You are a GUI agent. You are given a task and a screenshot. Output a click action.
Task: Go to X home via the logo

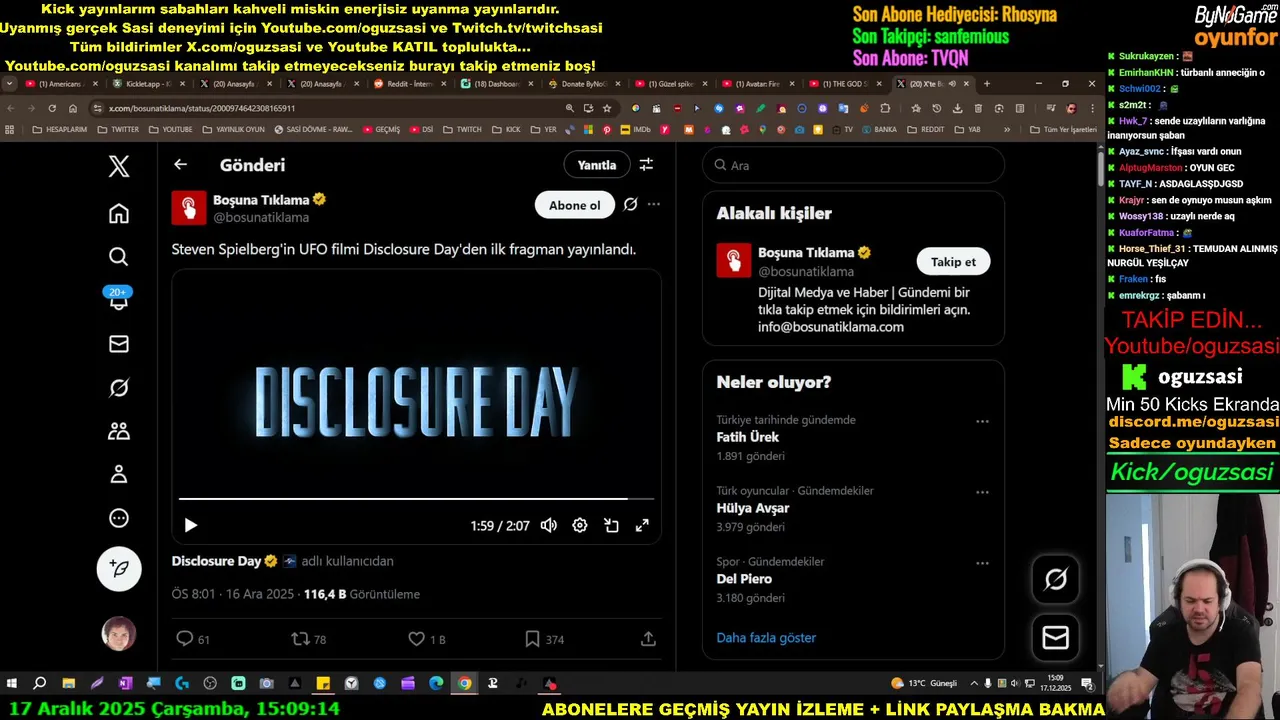click(119, 166)
